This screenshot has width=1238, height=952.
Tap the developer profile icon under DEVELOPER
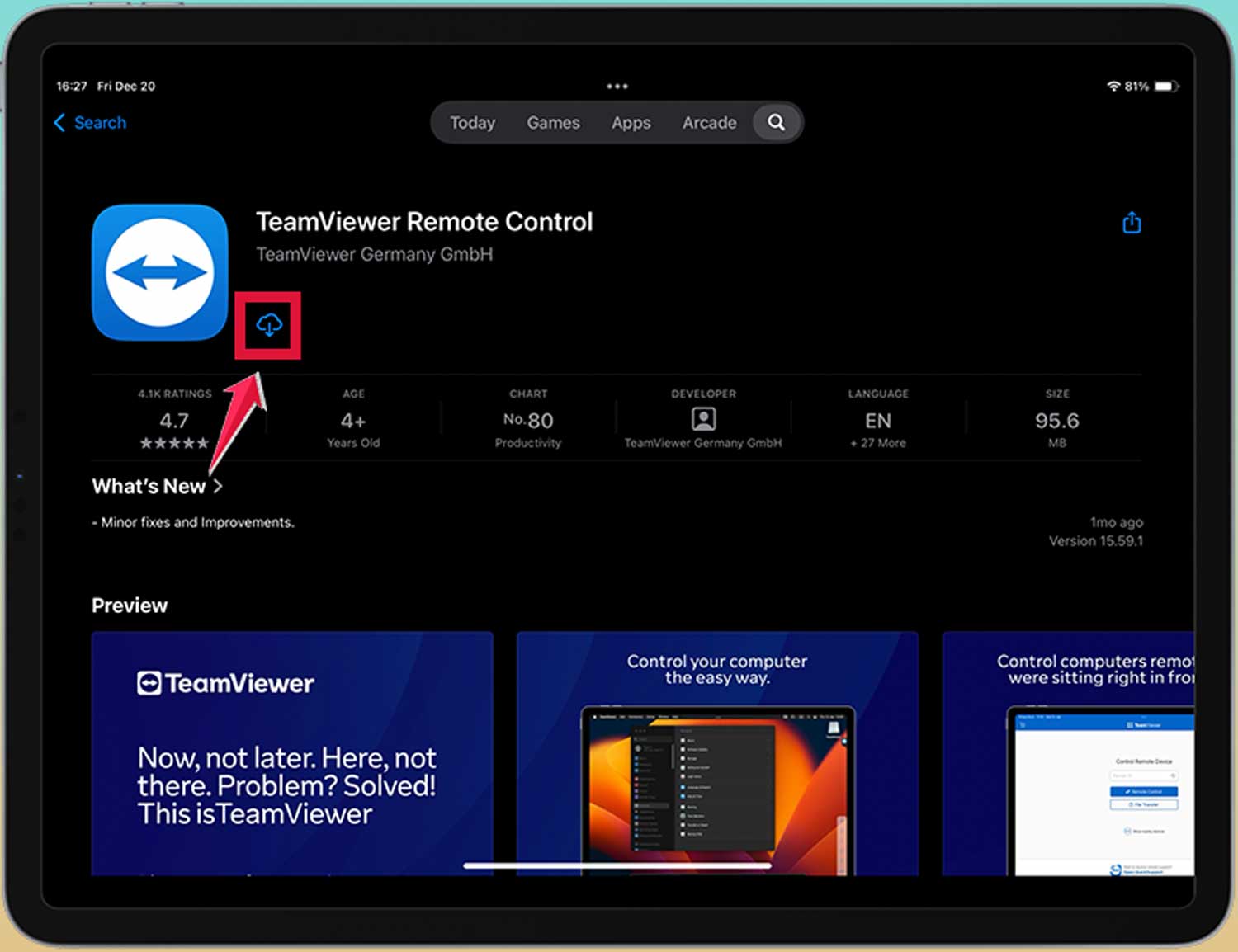(x=702, y=419)
